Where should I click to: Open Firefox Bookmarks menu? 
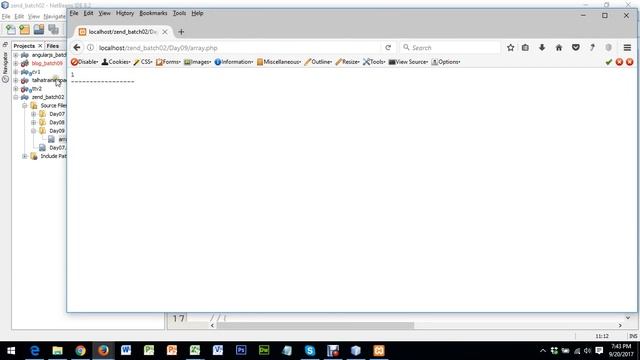point(153,13)
